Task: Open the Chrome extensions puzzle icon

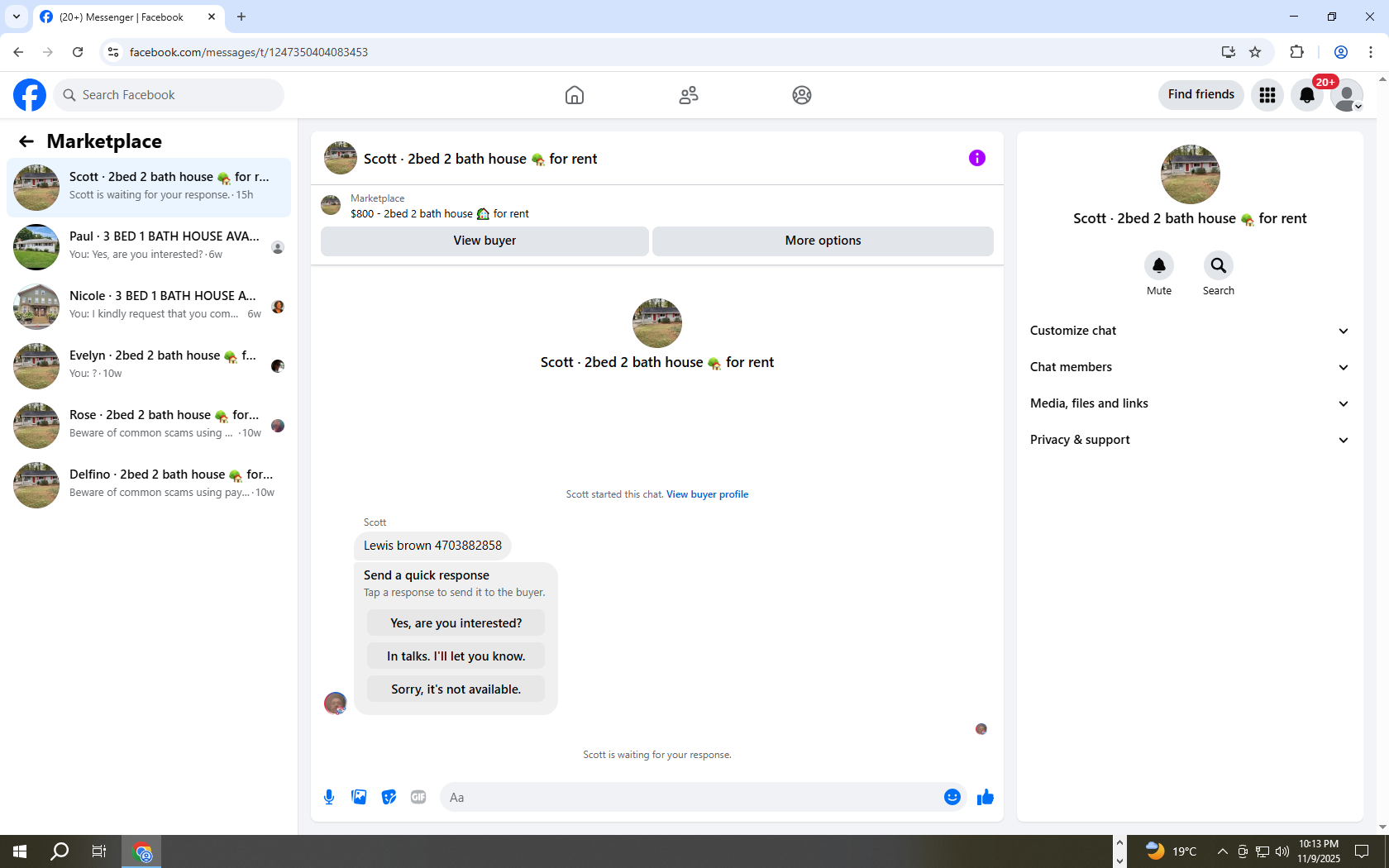Action: tap(1296, 52)
